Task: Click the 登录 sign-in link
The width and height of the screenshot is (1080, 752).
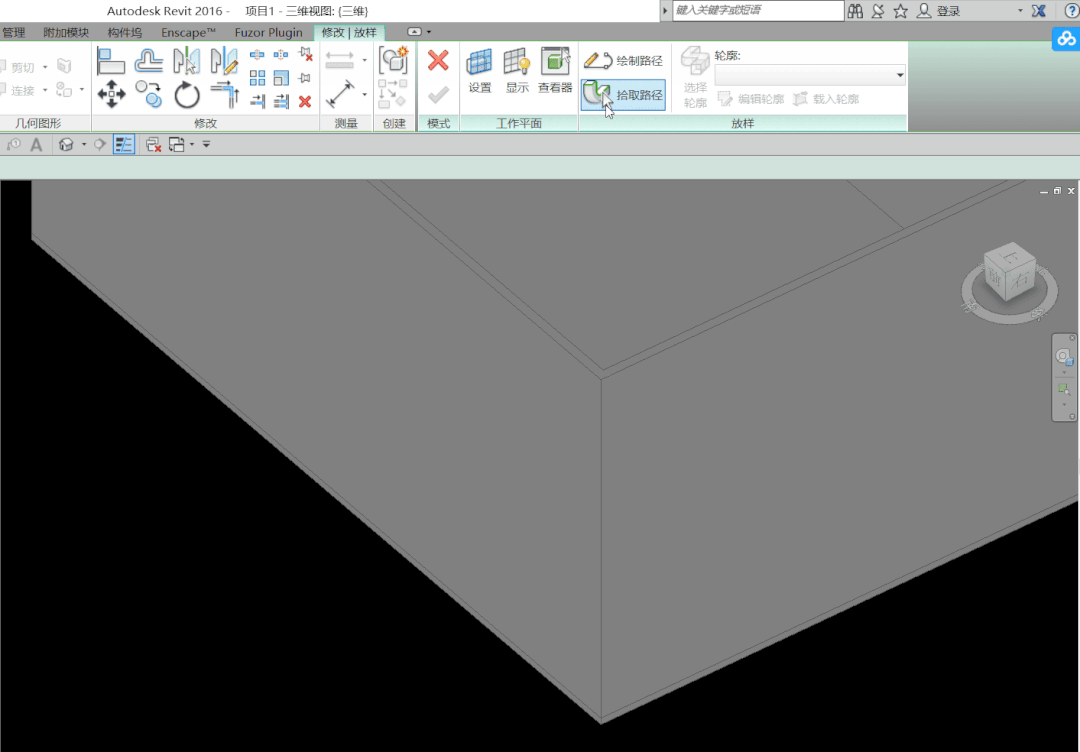Action: (x=948, y=11)
